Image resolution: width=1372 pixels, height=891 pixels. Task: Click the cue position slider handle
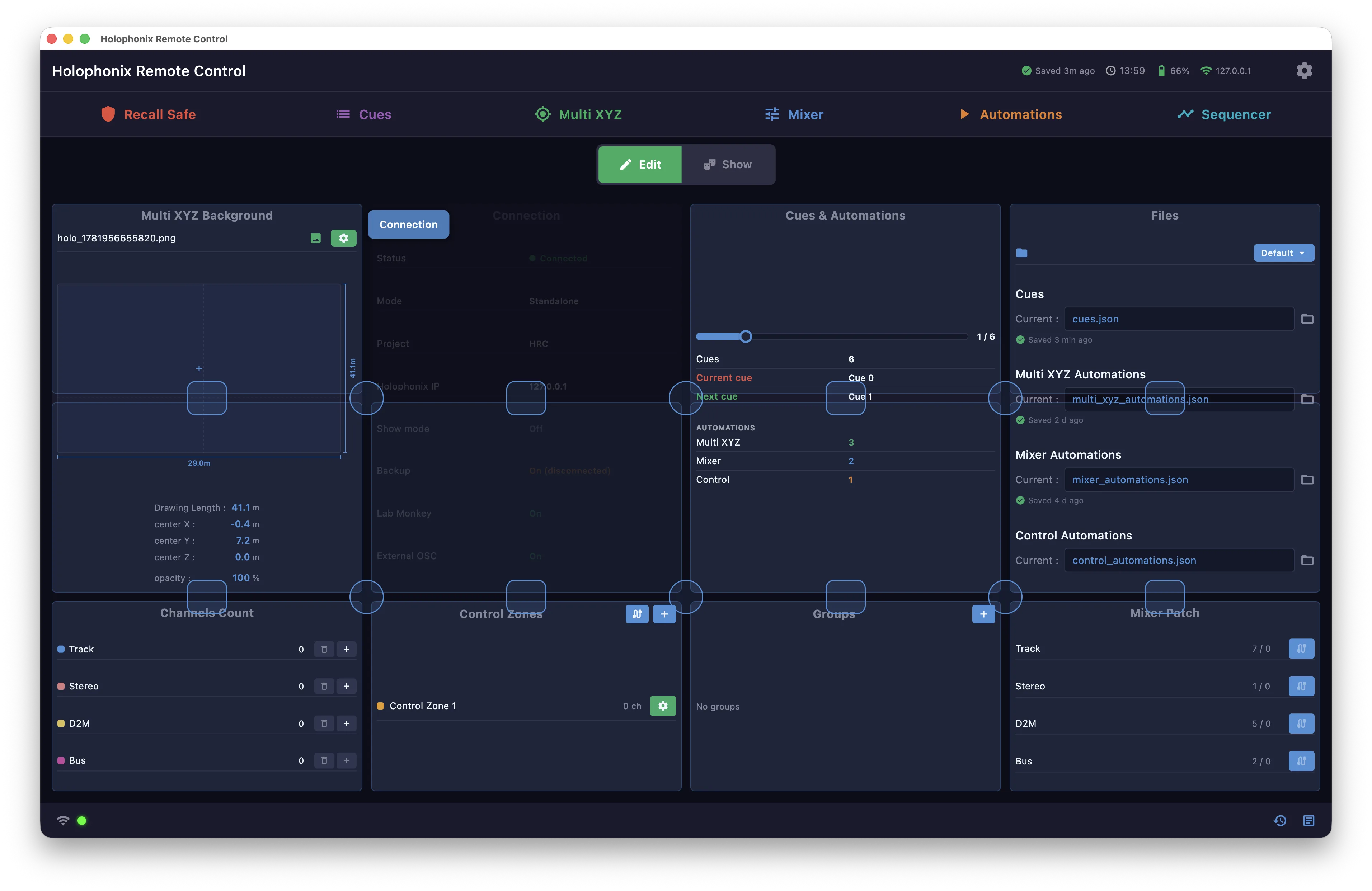[x=745, y=336]
